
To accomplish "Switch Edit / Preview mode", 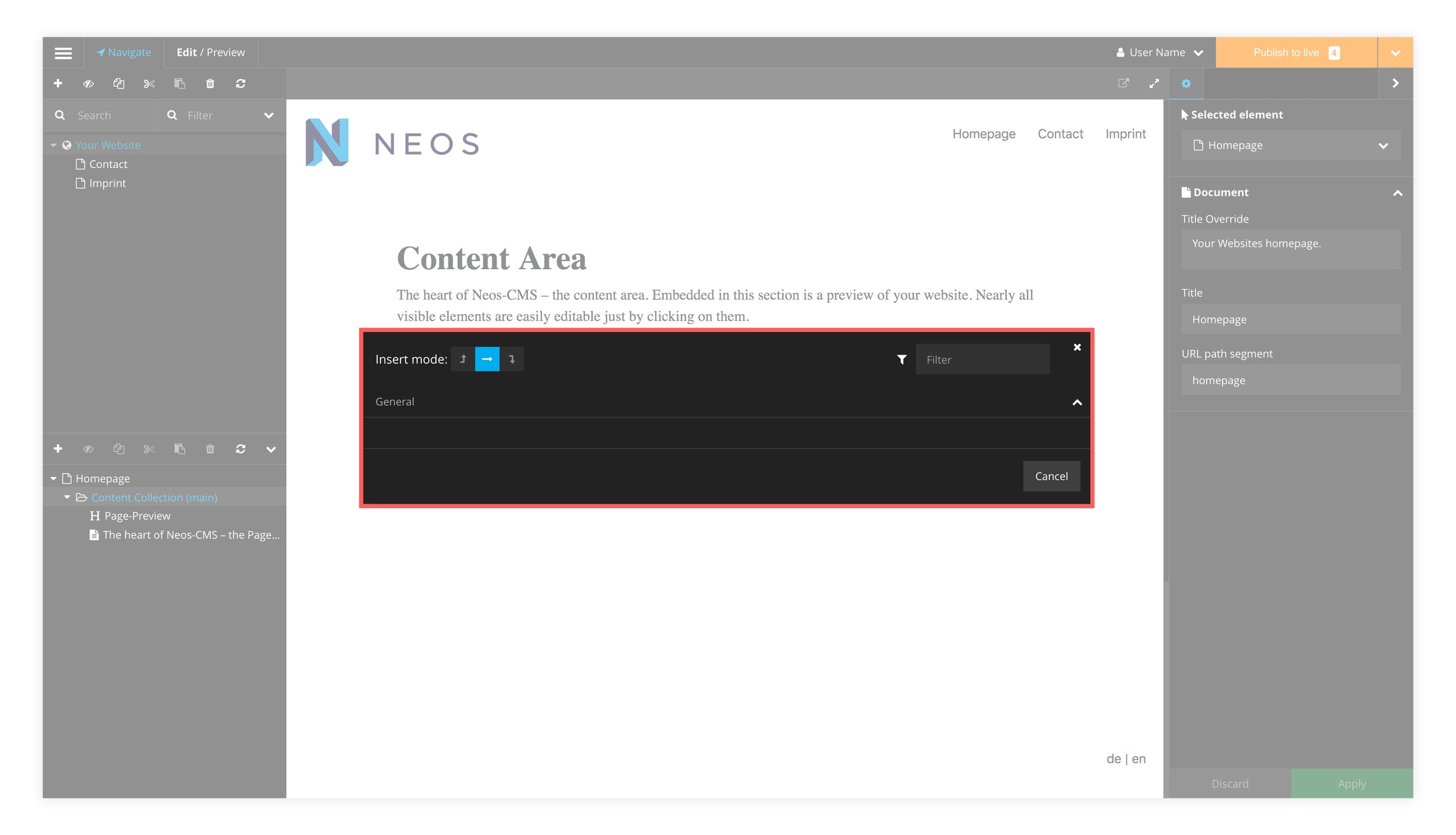I will 211,52.
